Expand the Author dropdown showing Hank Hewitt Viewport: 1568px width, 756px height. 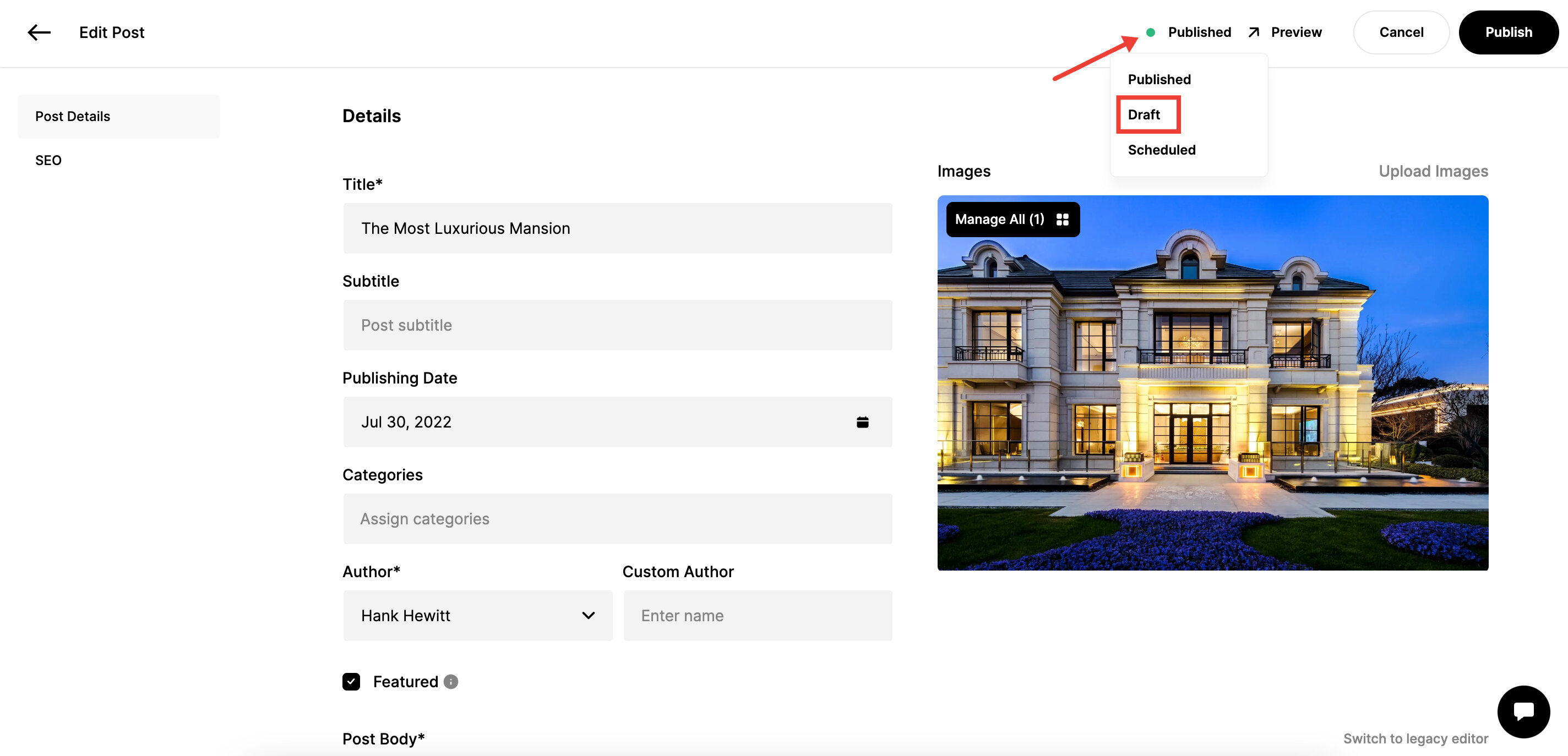(477, 616)
